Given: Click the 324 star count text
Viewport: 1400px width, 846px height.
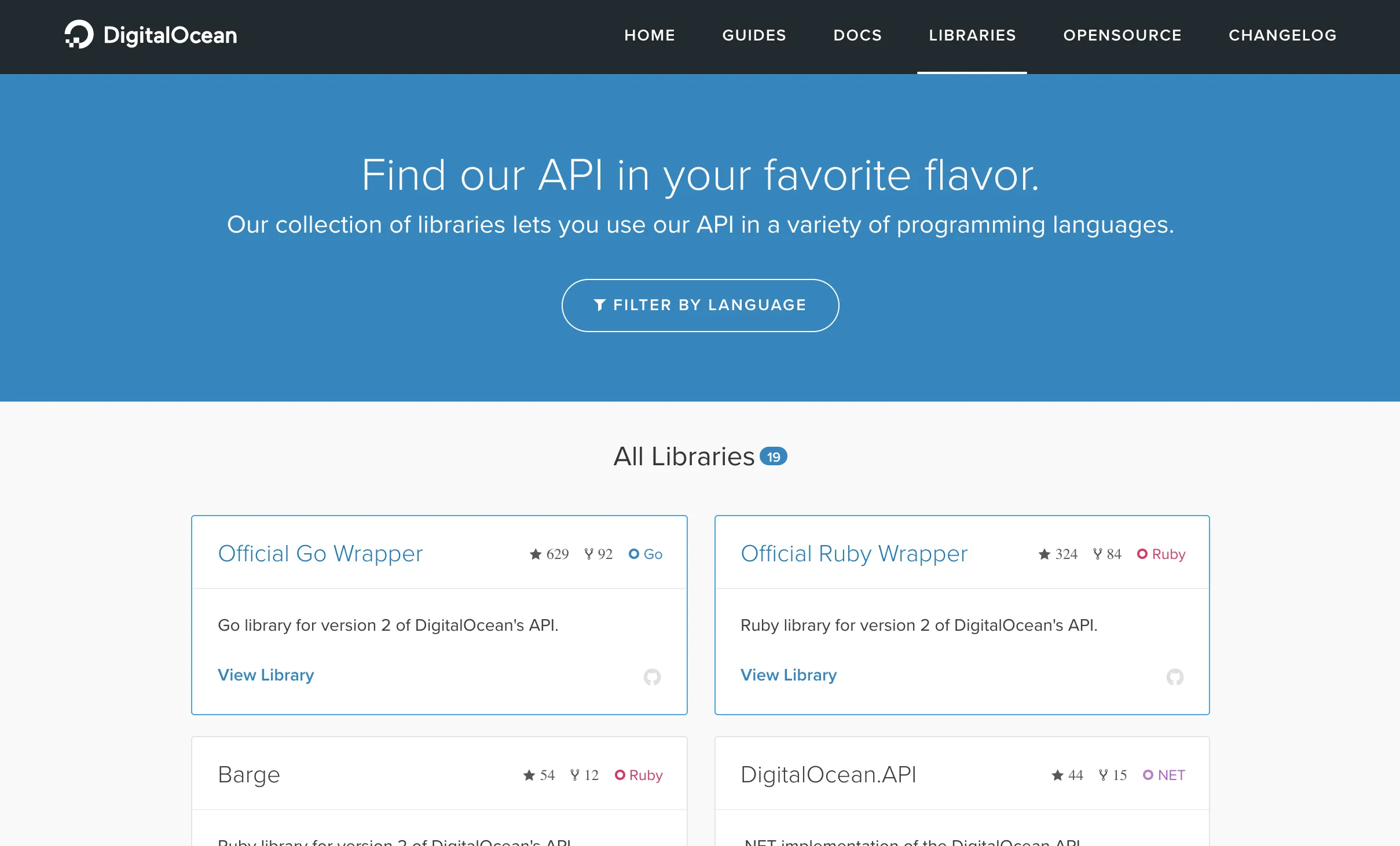Looking at the screenshot, I should pos(1067,554).
